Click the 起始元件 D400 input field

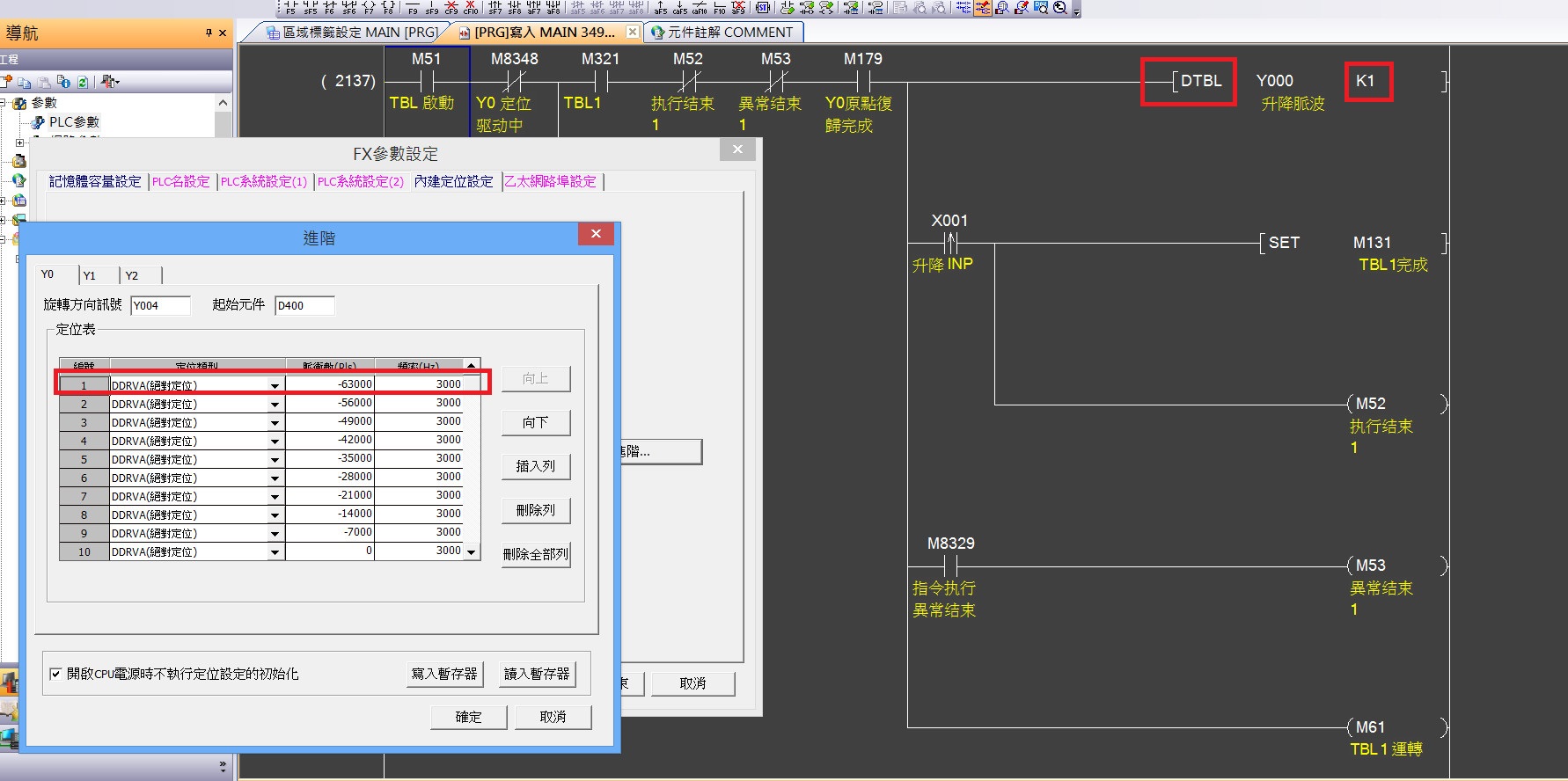point(304,305)
